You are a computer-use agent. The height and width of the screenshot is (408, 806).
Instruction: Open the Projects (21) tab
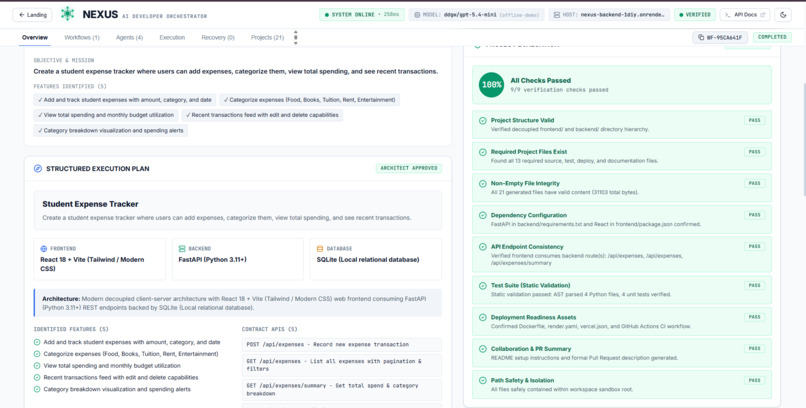point(267,38)
